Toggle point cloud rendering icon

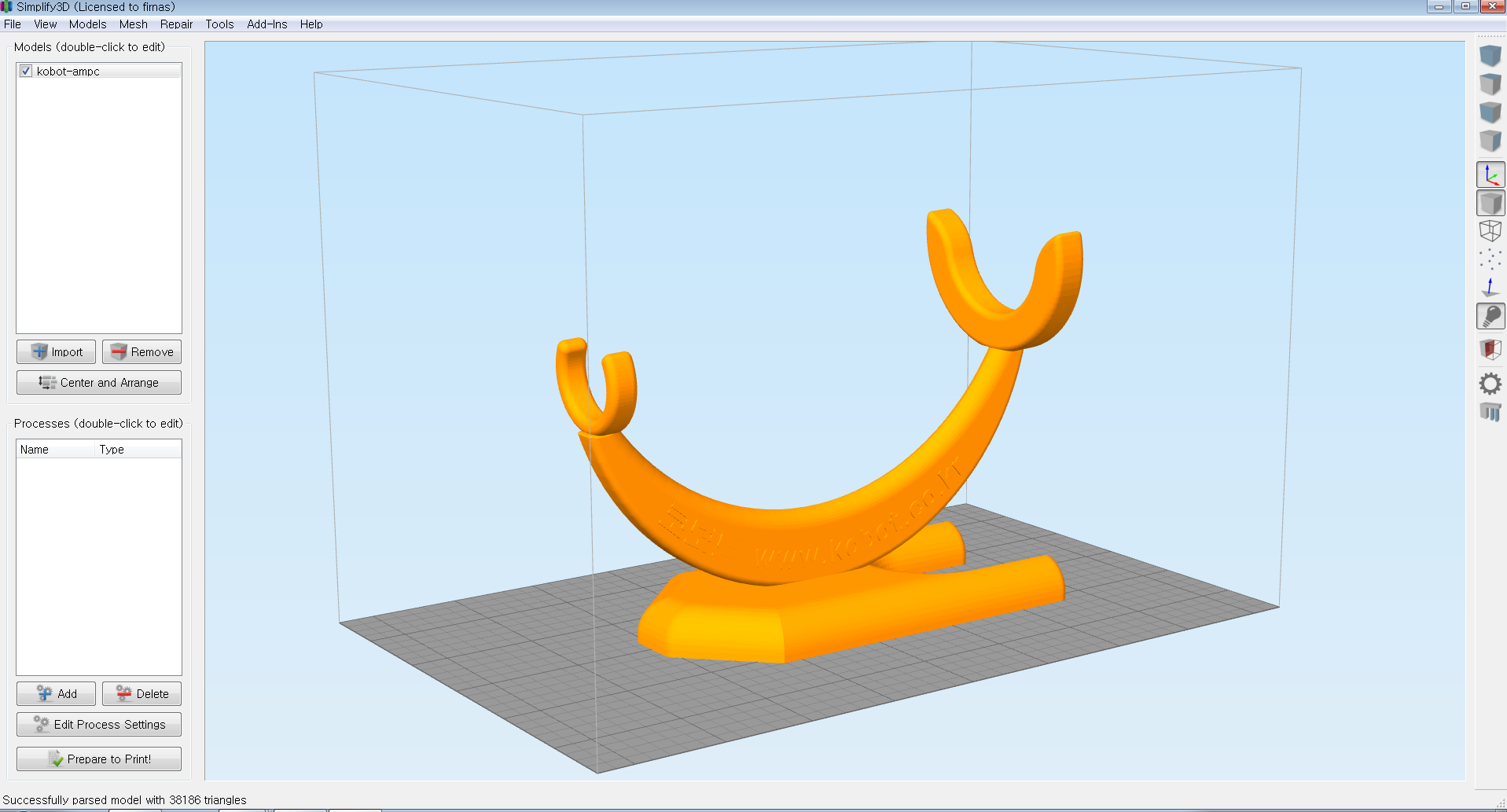click(1490, 259)
